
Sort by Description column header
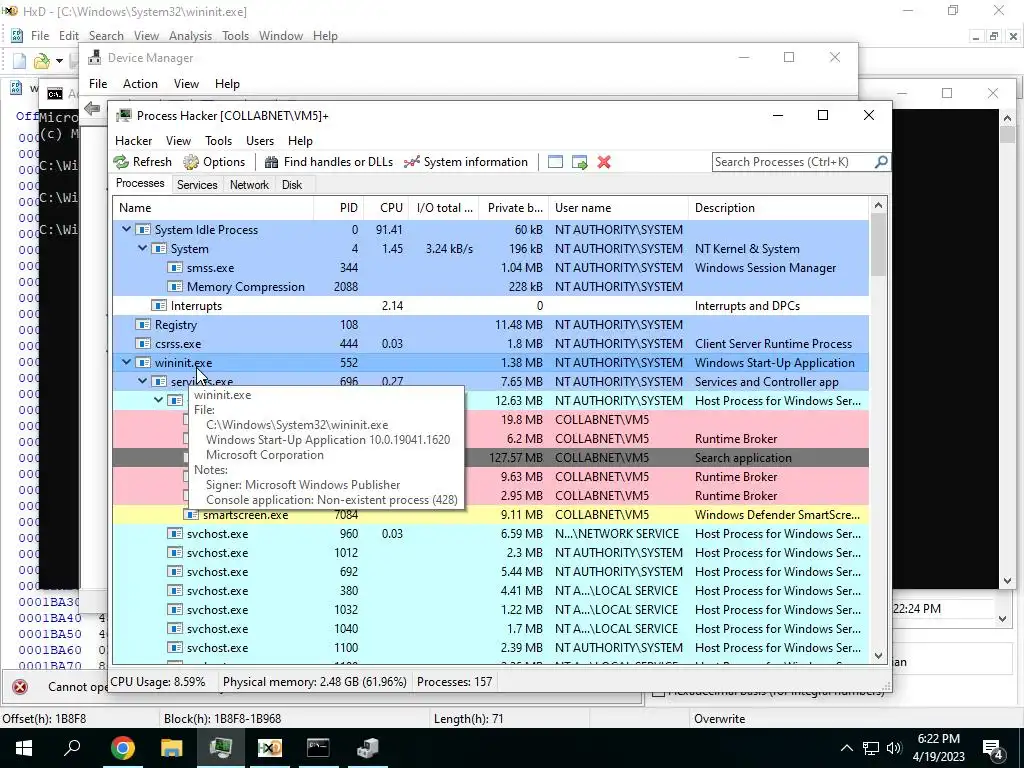(778, 208)
